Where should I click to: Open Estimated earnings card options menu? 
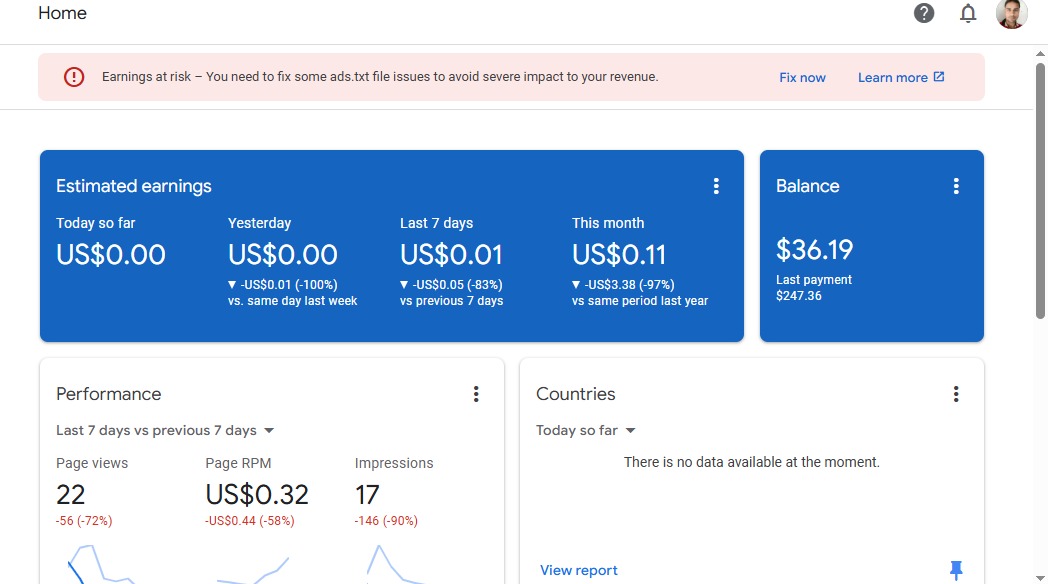pos(716,186)
